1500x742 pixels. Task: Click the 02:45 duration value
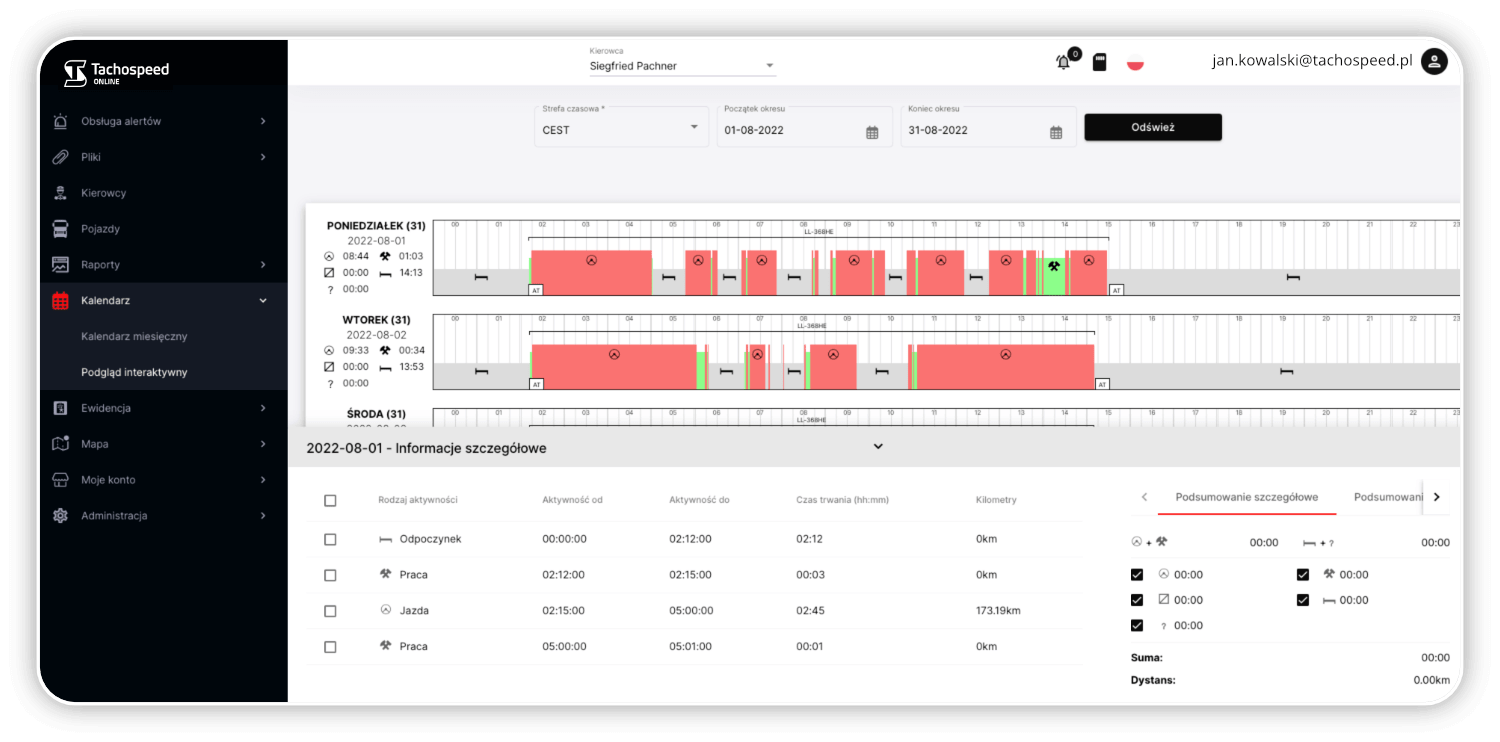810,611
